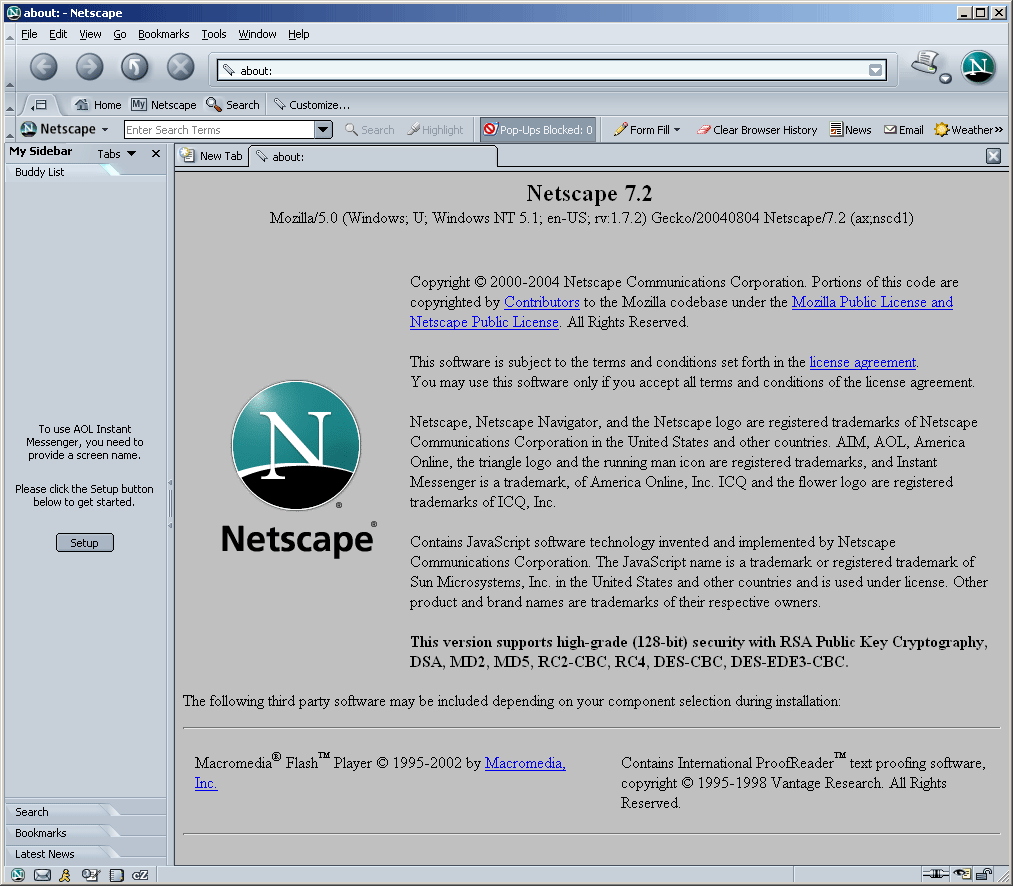Open AOL Instant Messenger running man icon
The width and height of the screenshot is (1013, 886).
click(65, 875)
